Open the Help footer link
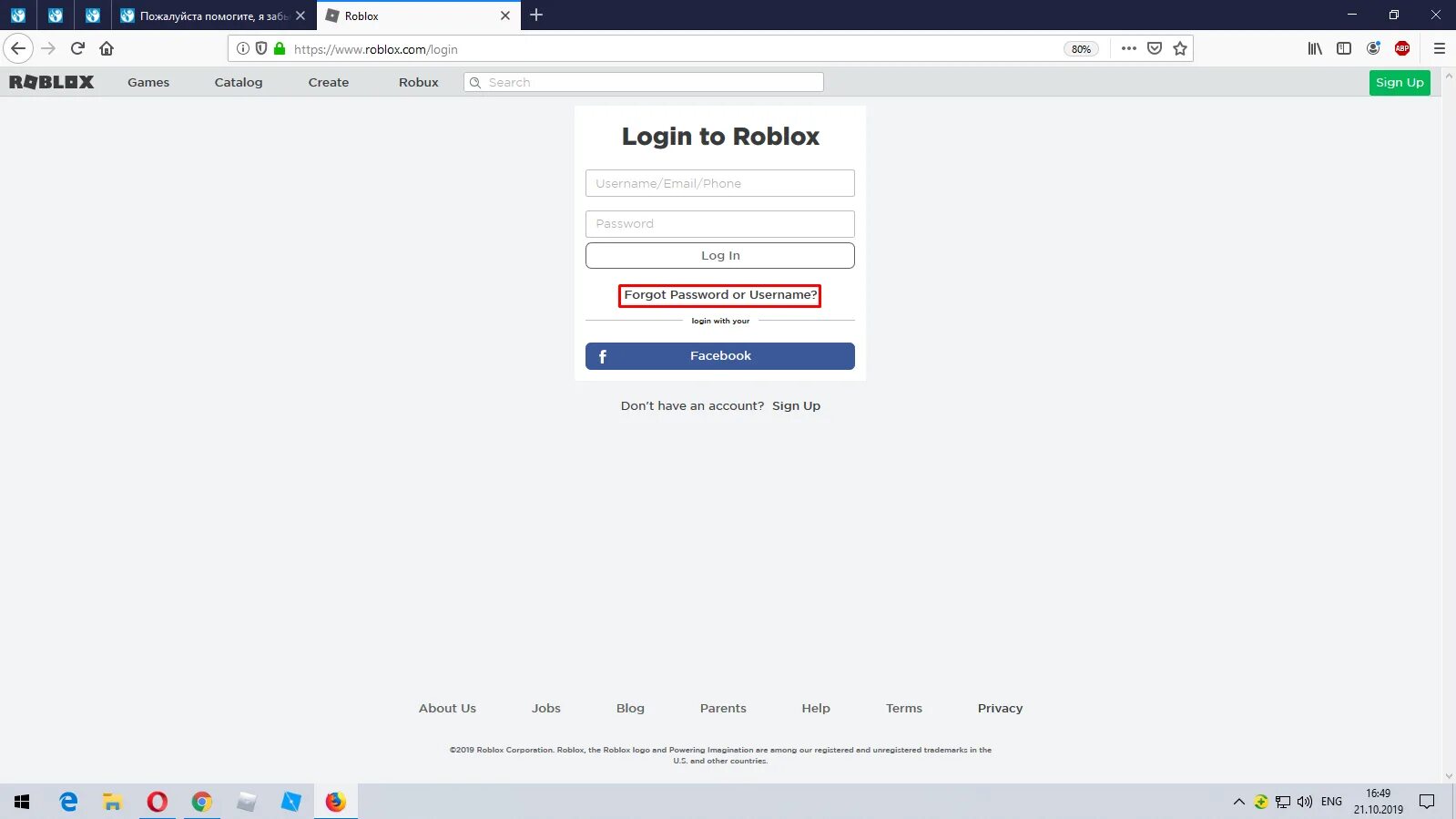This screenshot has height=819, width=1456. click(816, 708)
